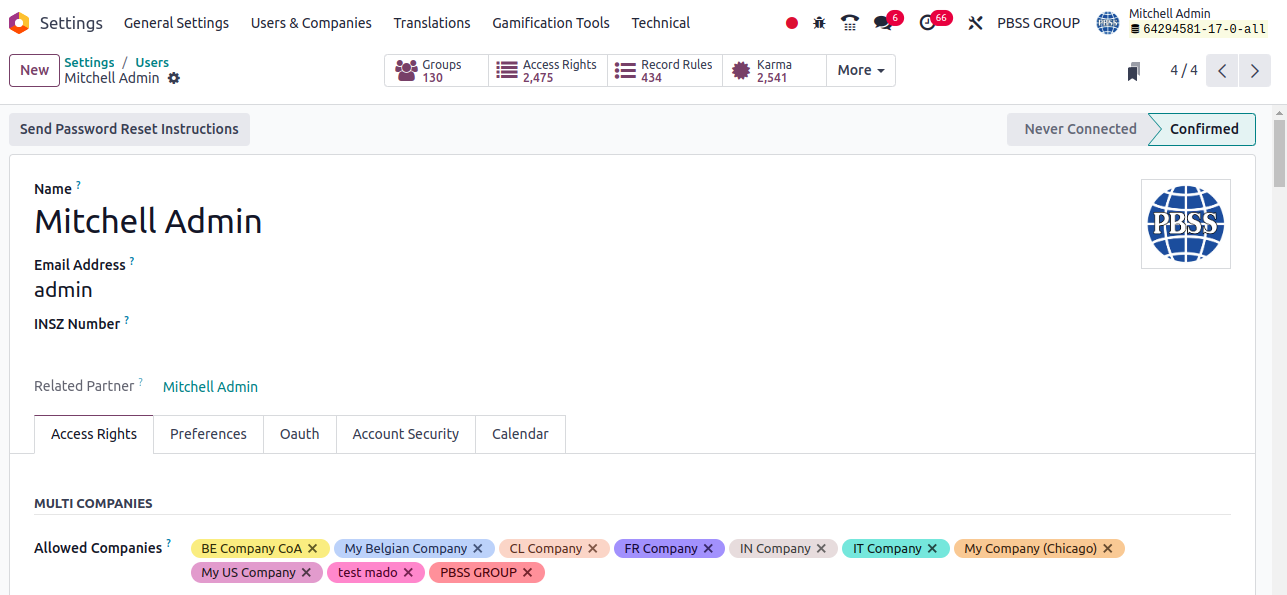Viewport: 1287px width, 595px height.
Task: Click the New button
Action: coord(34,70)
